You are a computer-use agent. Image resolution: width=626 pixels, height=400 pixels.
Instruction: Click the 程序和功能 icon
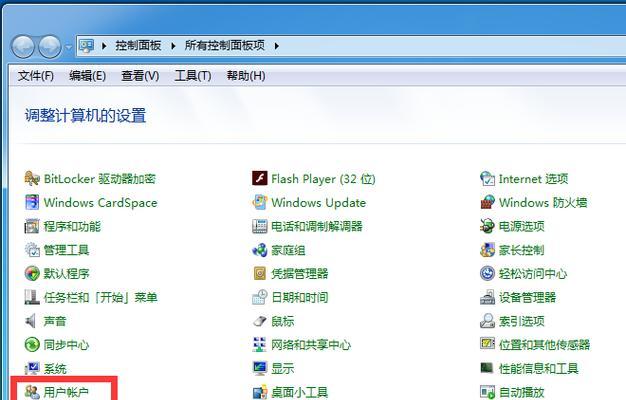coord(32,226)
